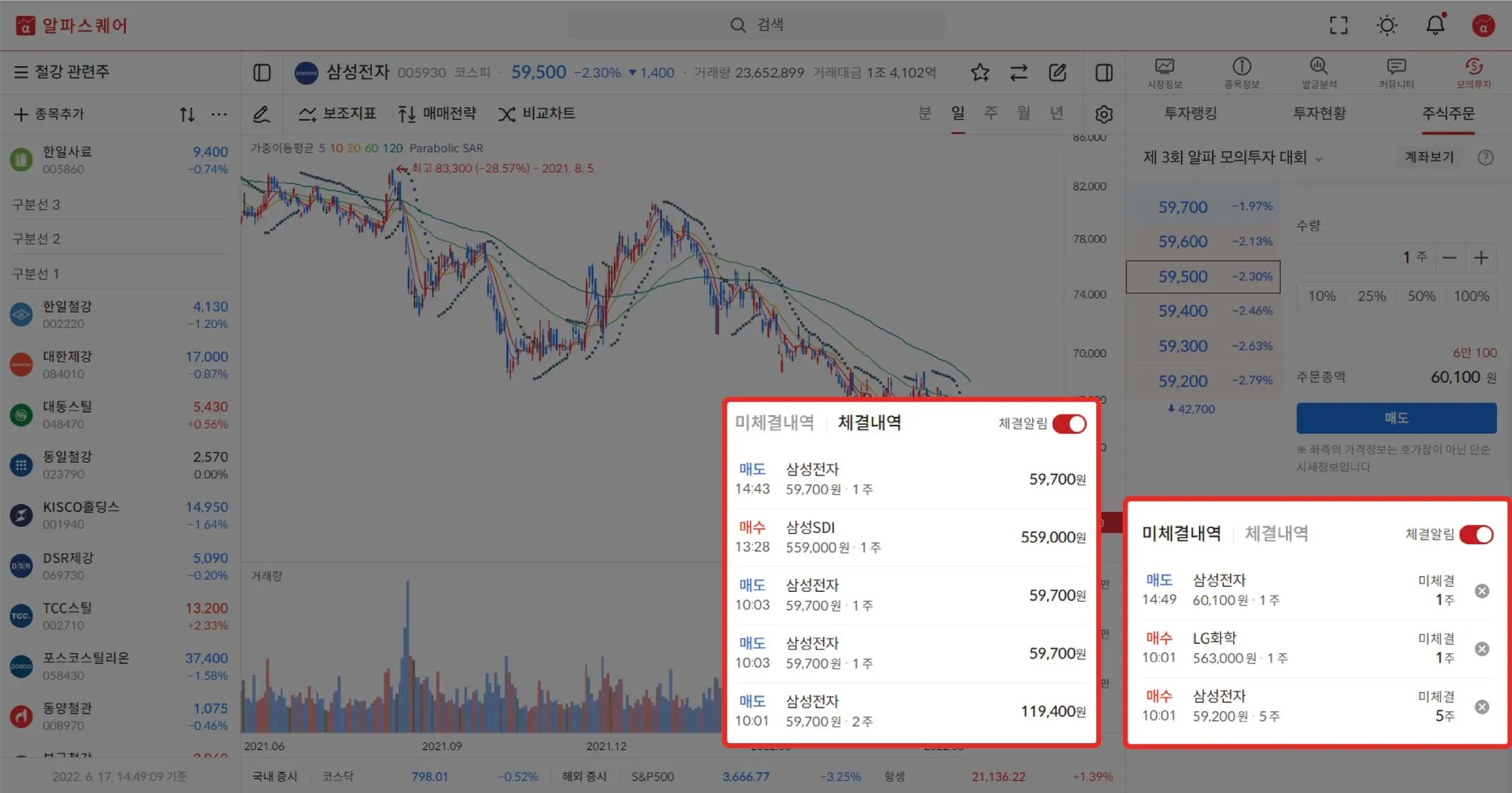This screenshot has width=1512, height=793.
Task: Open 종목정보 panel icon
Action: tap(1242, 73)
